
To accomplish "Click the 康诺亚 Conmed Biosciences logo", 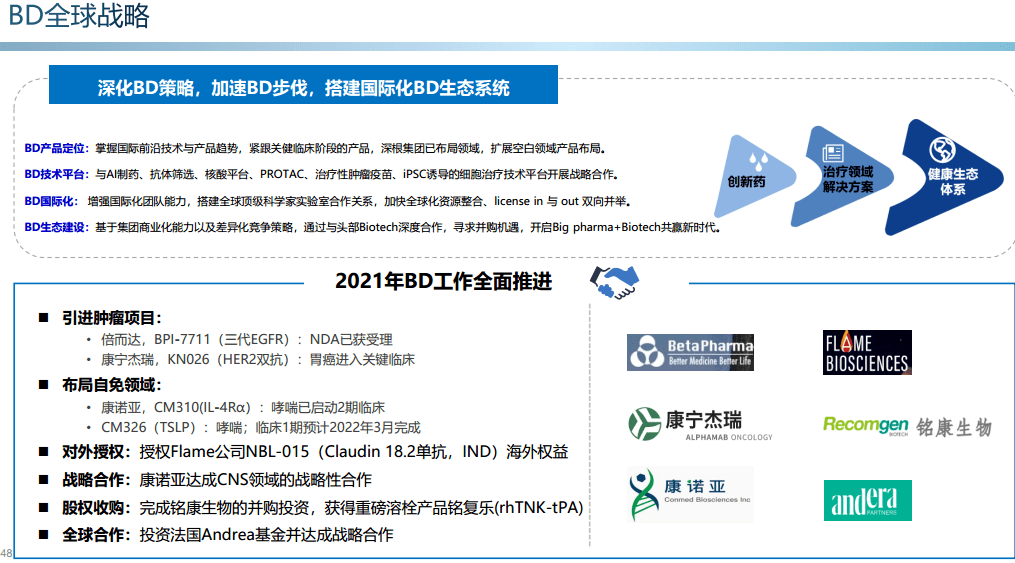I will [x=690, y=494].
